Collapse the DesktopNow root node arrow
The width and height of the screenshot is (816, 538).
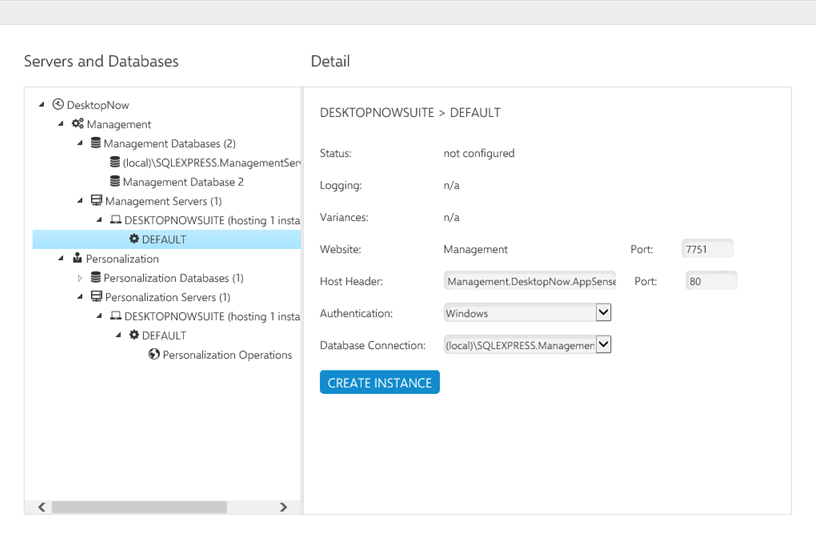[x=42, y=105]
